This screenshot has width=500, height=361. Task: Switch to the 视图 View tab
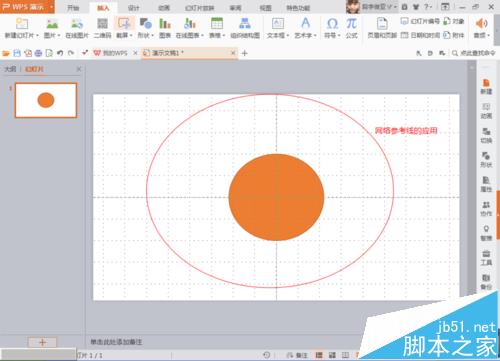click(x=265, y=8)
